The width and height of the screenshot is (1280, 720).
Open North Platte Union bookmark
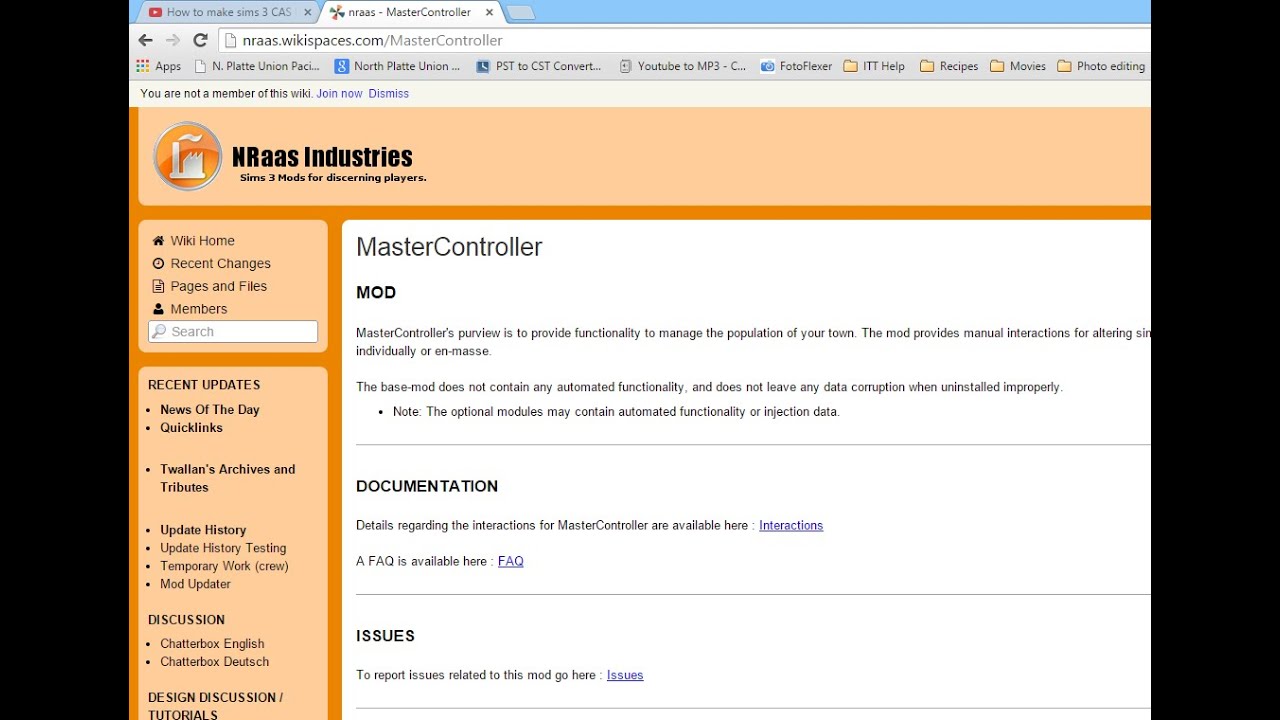pos(397,66)
